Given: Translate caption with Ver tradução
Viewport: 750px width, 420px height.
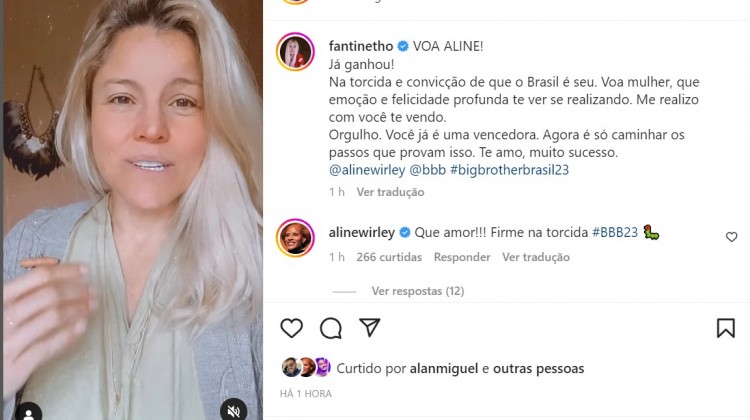Looking at the screenshot, I should point(390,192).
